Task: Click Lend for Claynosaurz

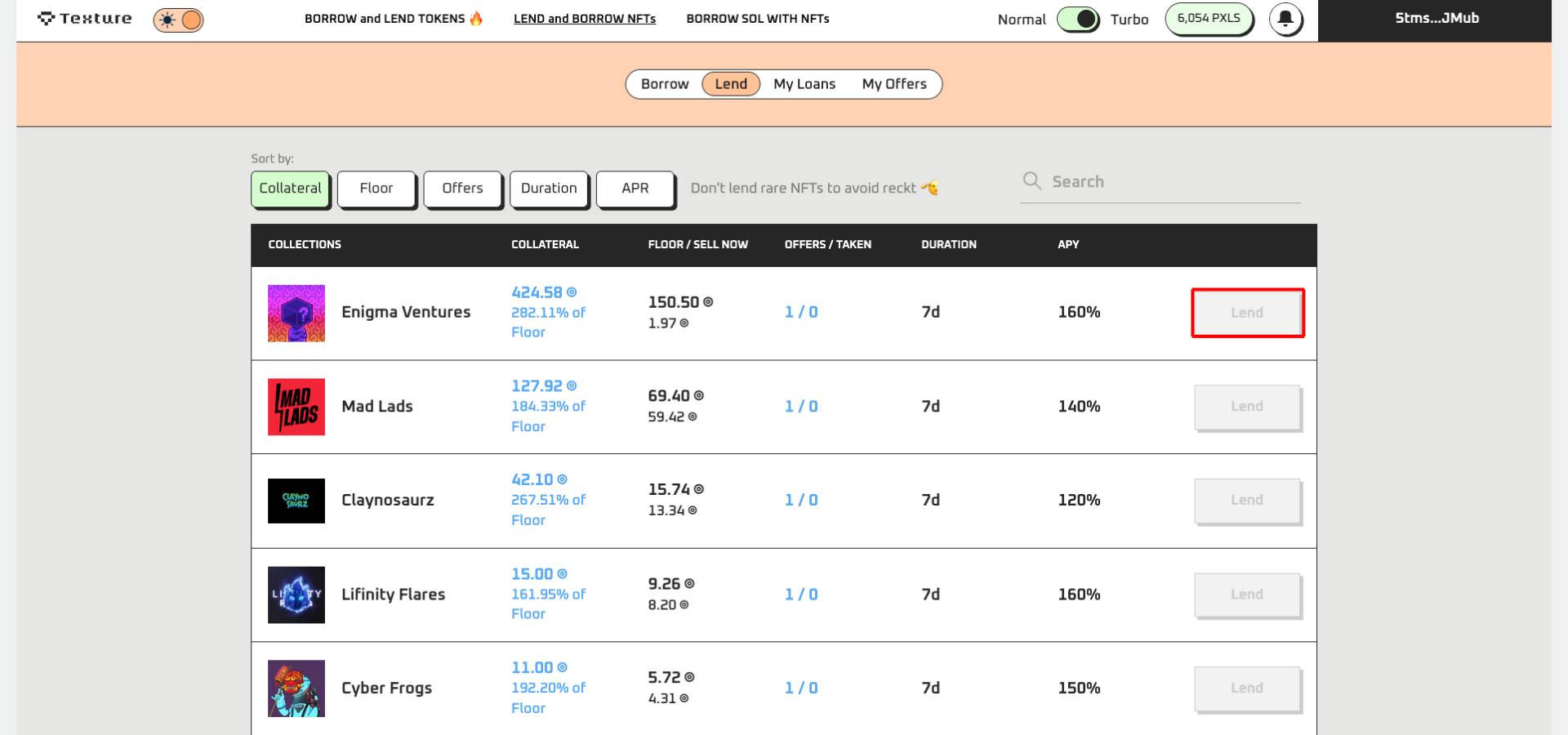Action: coord(1247,501)
